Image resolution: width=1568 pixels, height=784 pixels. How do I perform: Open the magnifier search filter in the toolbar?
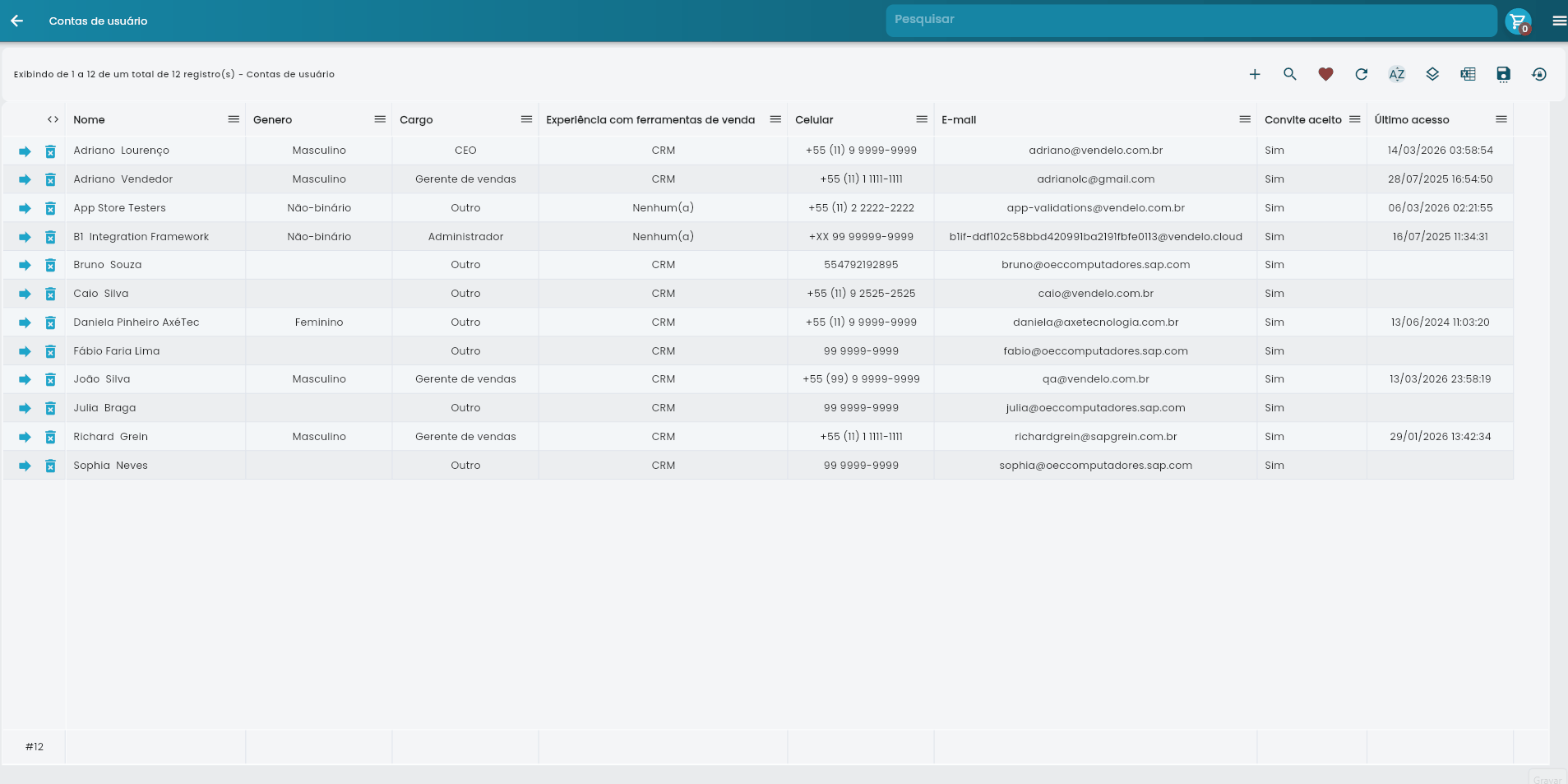(x=1290, y=74)
